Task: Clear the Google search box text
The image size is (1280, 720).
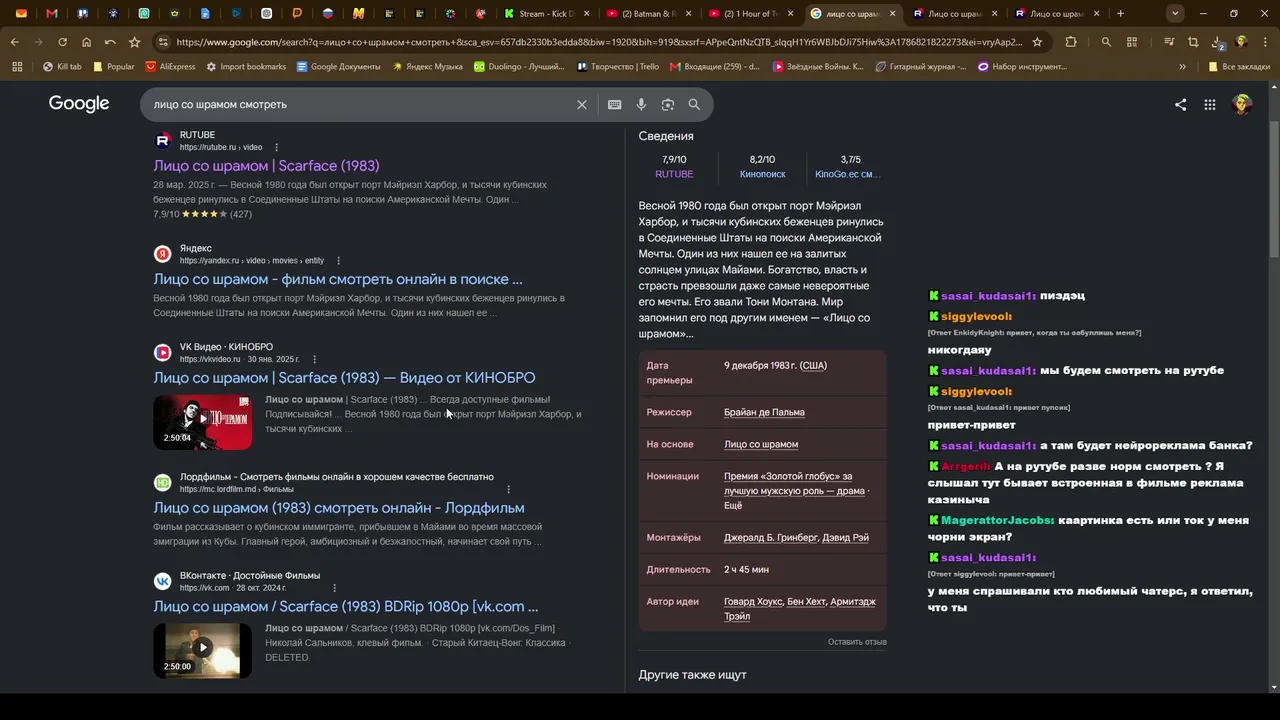Action: pyautogui.click(x=581, y=104)
